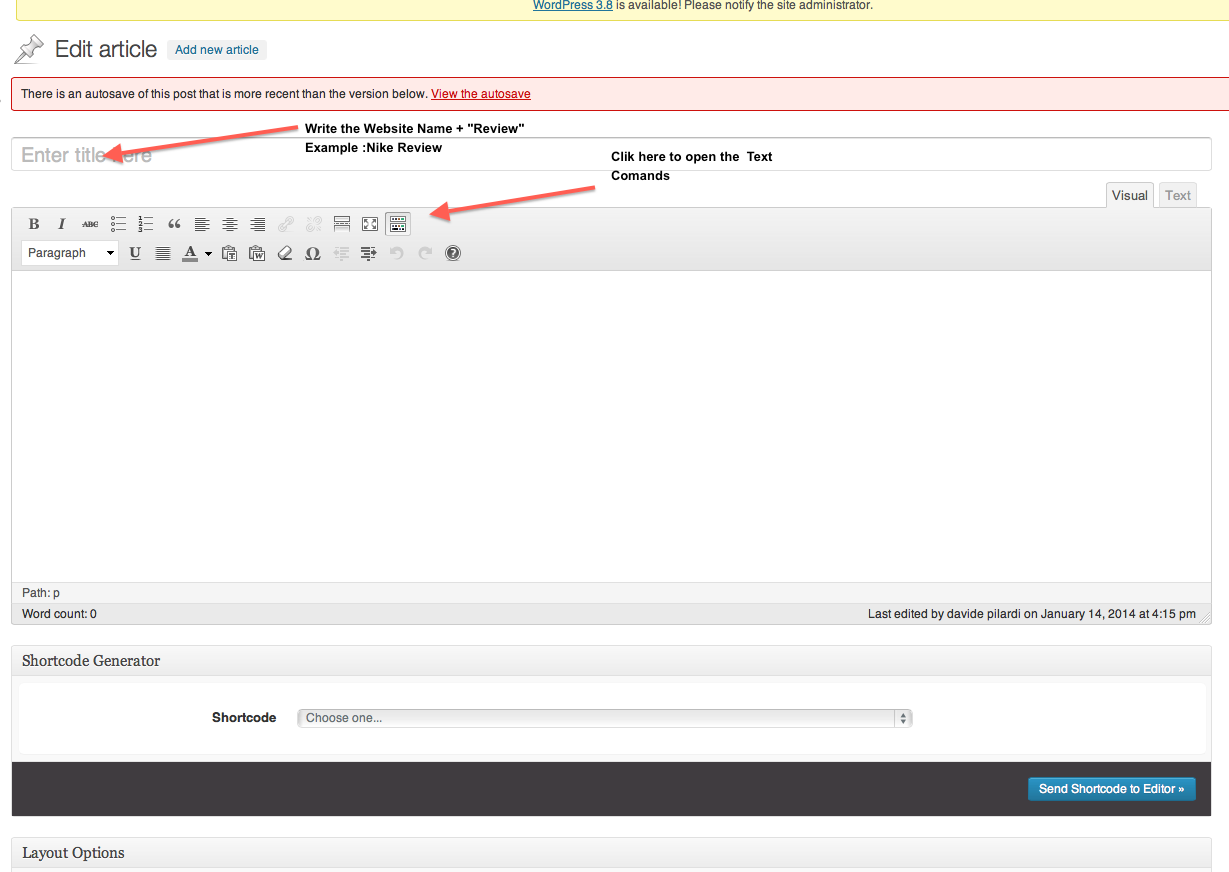Center align the text
Screen dimensions: 1229x872
[x=230, y=224]
